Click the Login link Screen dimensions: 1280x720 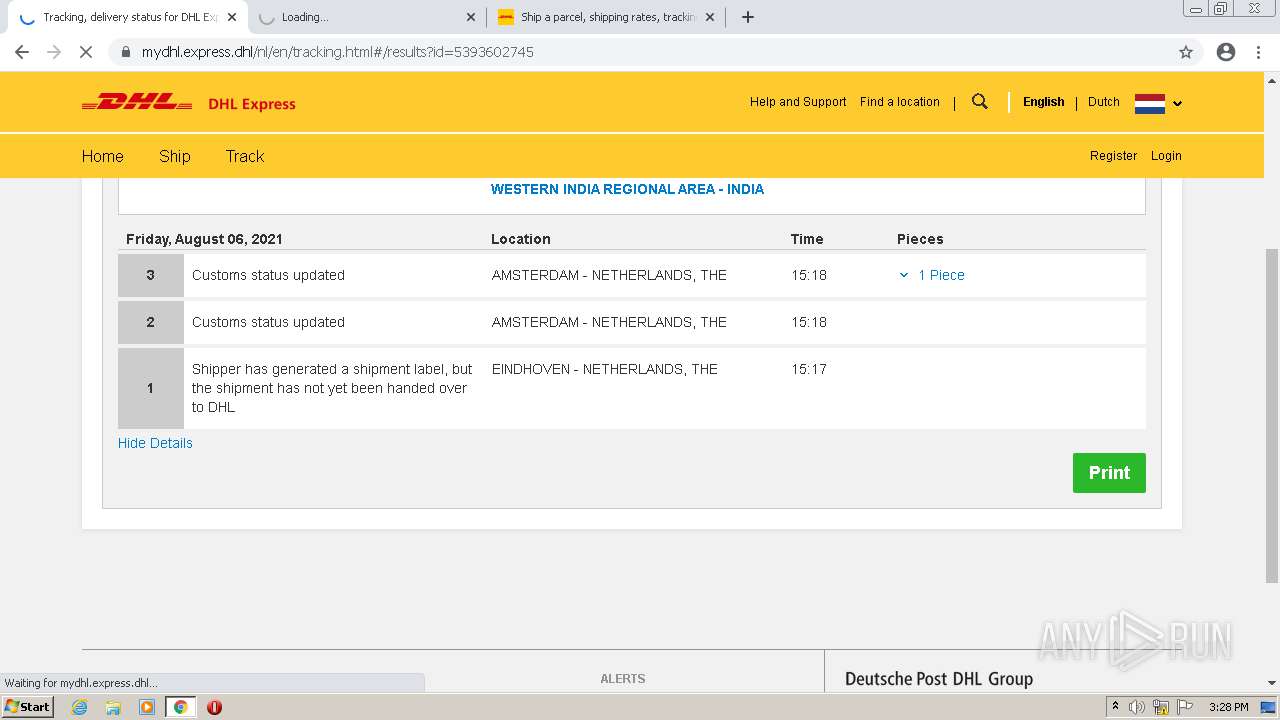click(1166, 156)
